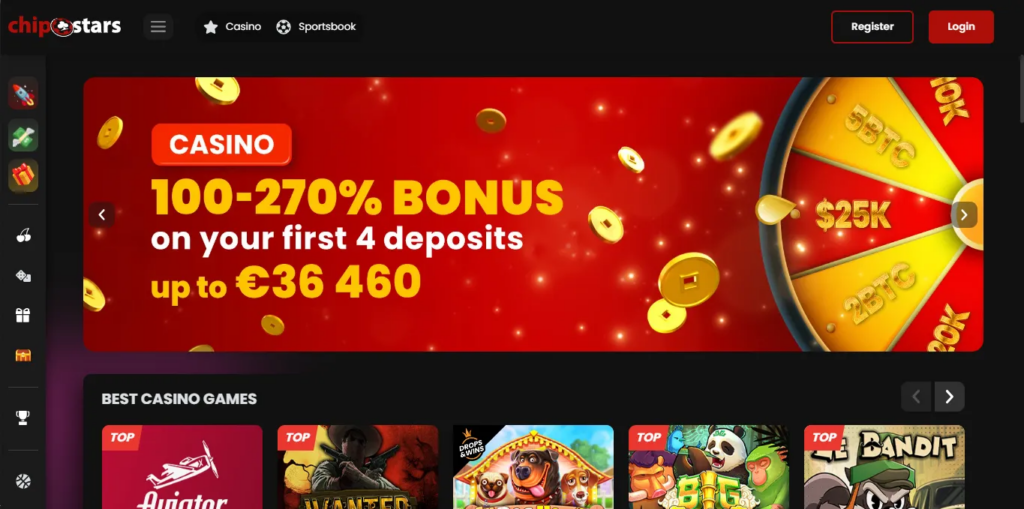Click the chipstars logo
This screenshot has width=1024, height=509.
(x=64, y=27)
